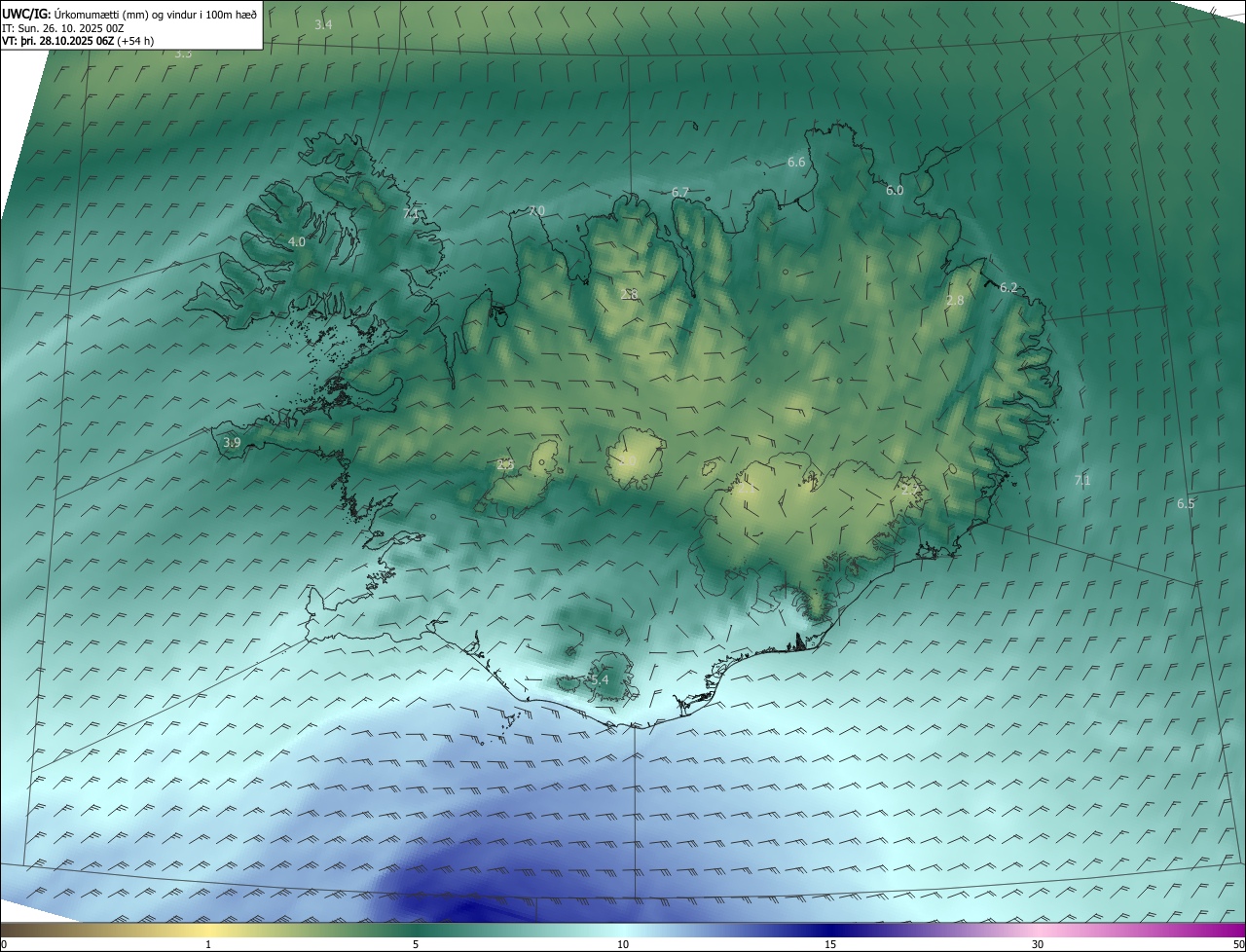Click the 5.4 value on southern glacier
This screenshot has width=1246, height=952.
(599, 679)
